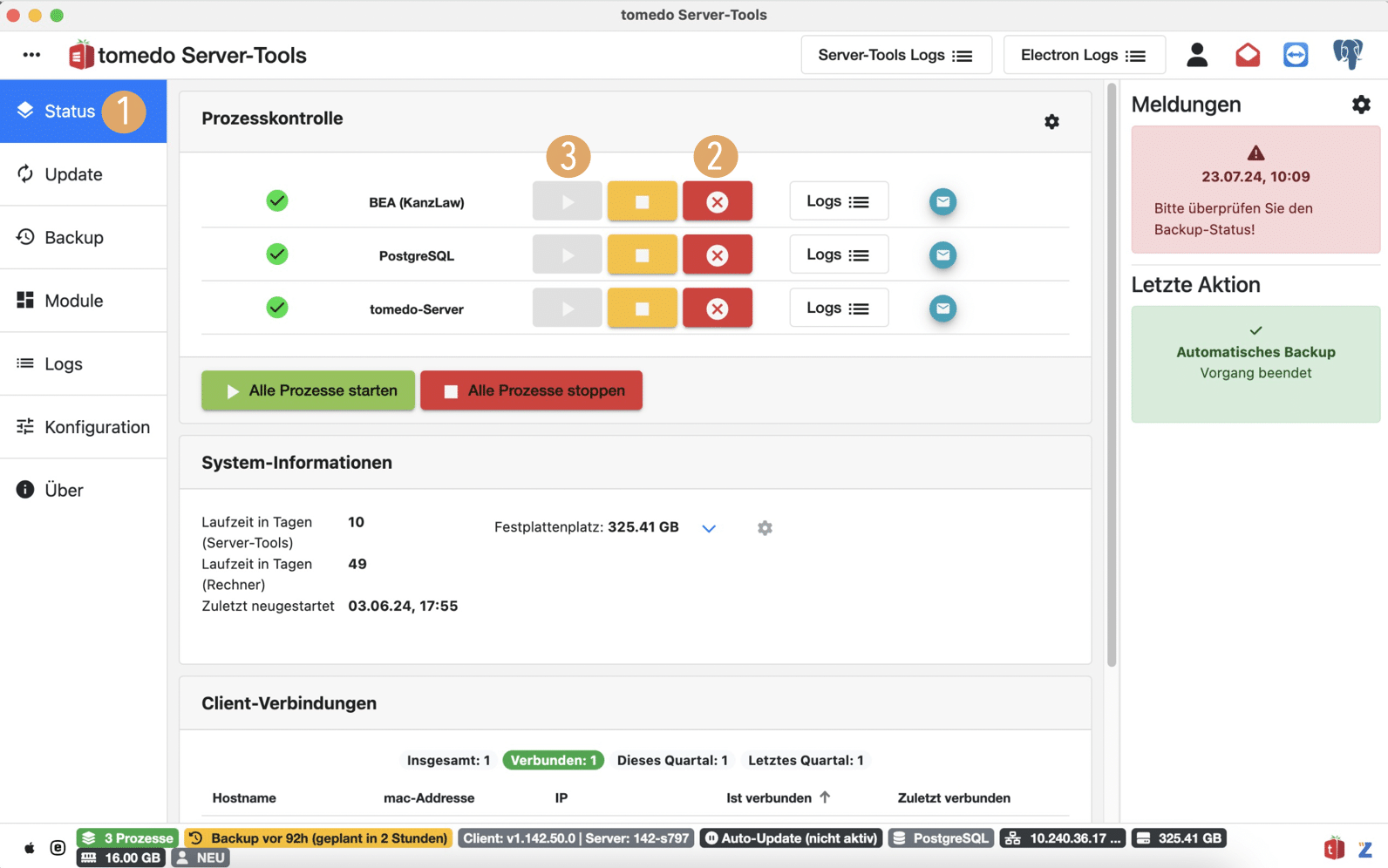Open the Über section
The width and height of the screenshot is (1388, 868).
tap(83, 490)
